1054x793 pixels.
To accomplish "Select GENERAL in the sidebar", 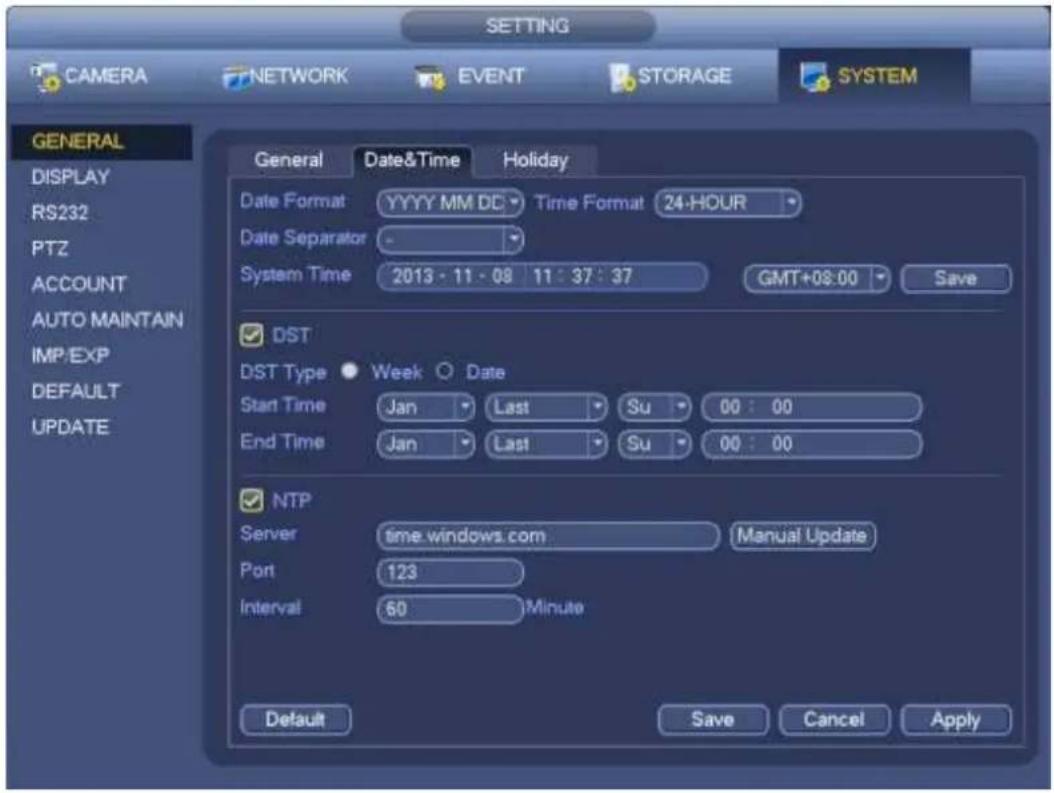I will tap(102, 142).
